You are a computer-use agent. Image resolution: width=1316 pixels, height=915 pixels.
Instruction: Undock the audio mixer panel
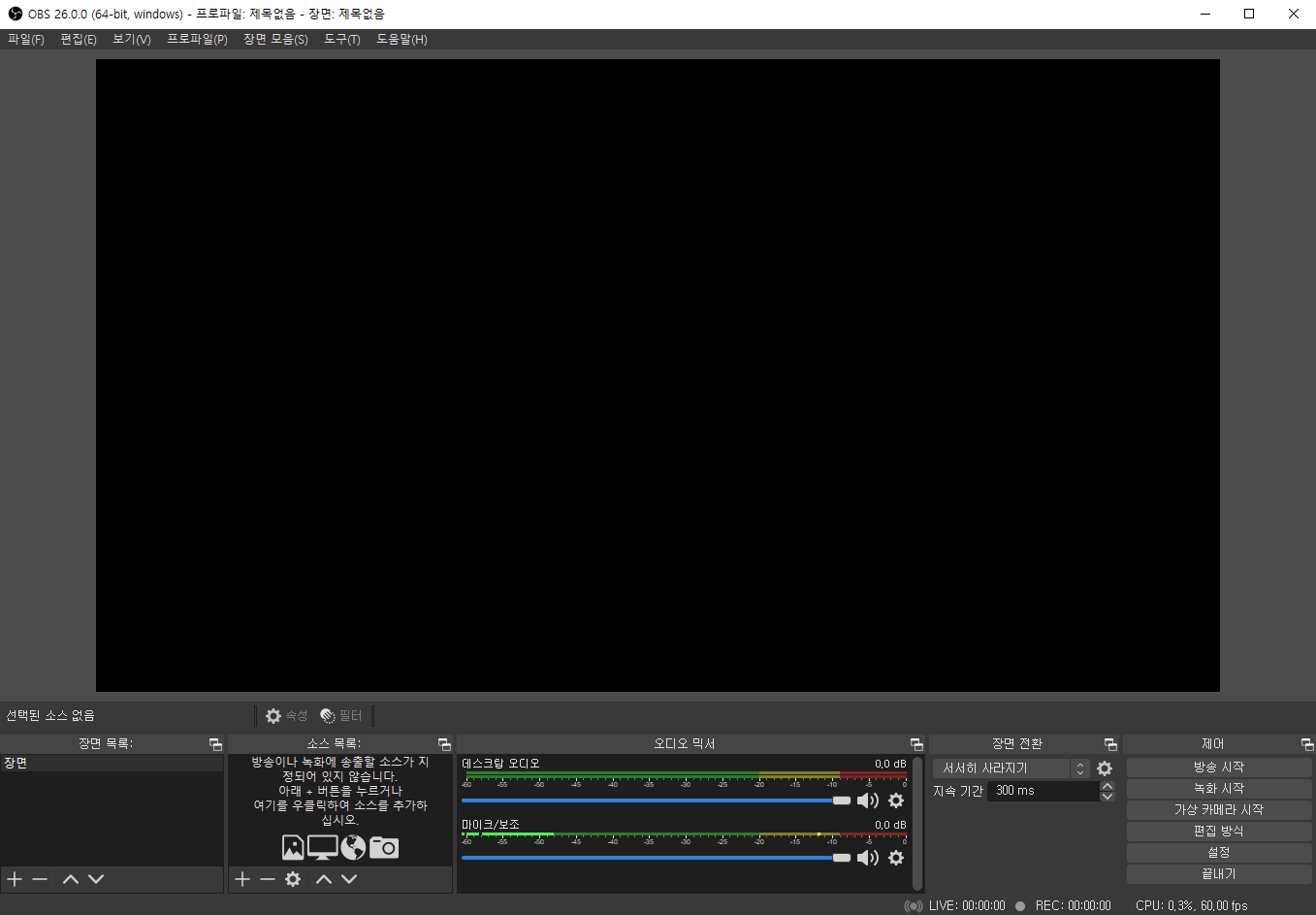[916, 744]
